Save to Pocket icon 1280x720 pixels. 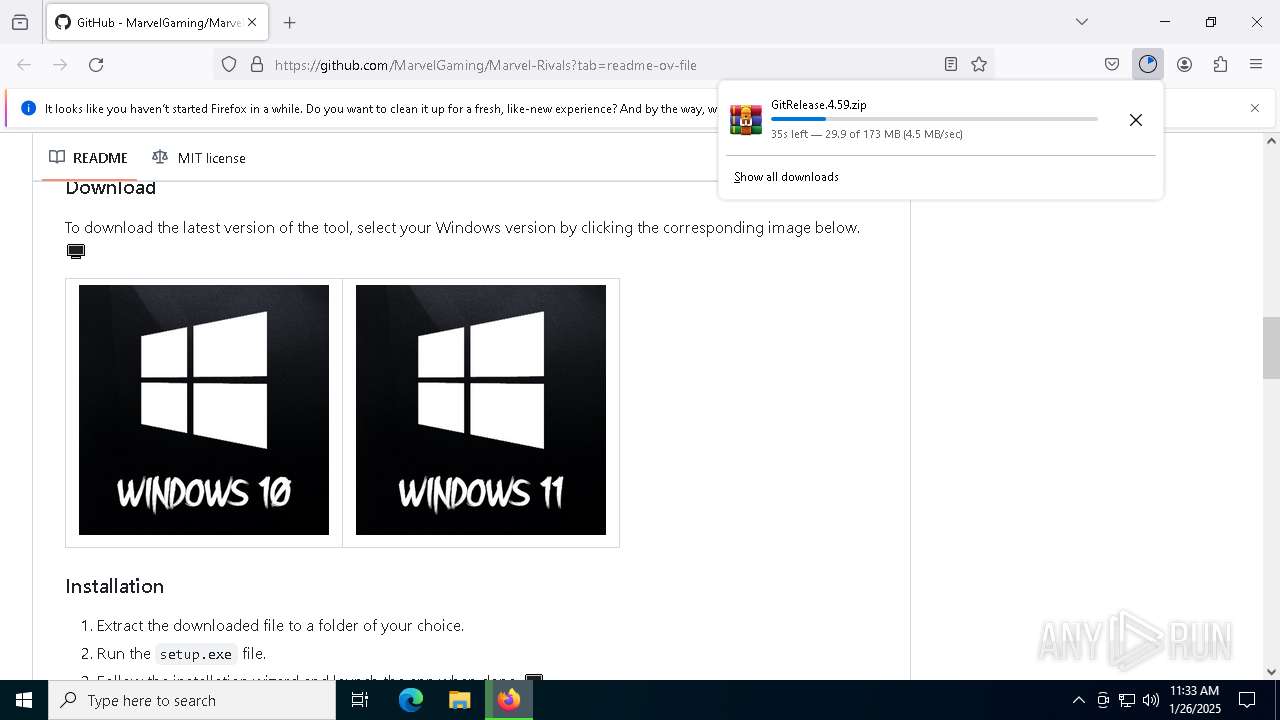point(1112,64)
